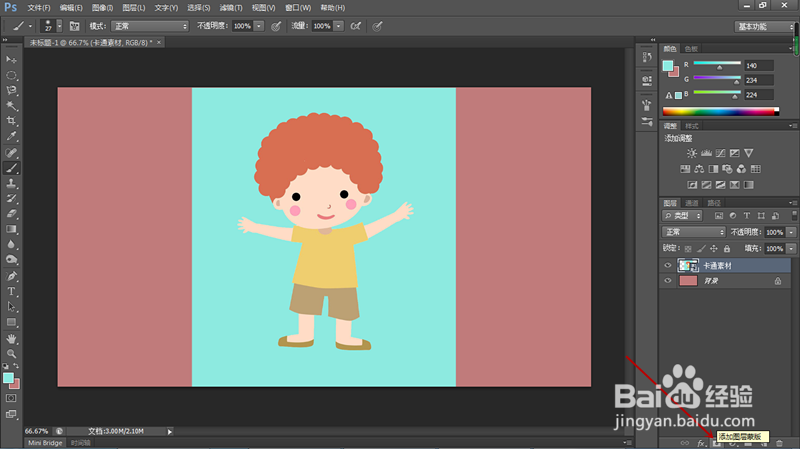
Task: Open the layer filter 类型 dropdown
Action: click(x=683, y=216)
